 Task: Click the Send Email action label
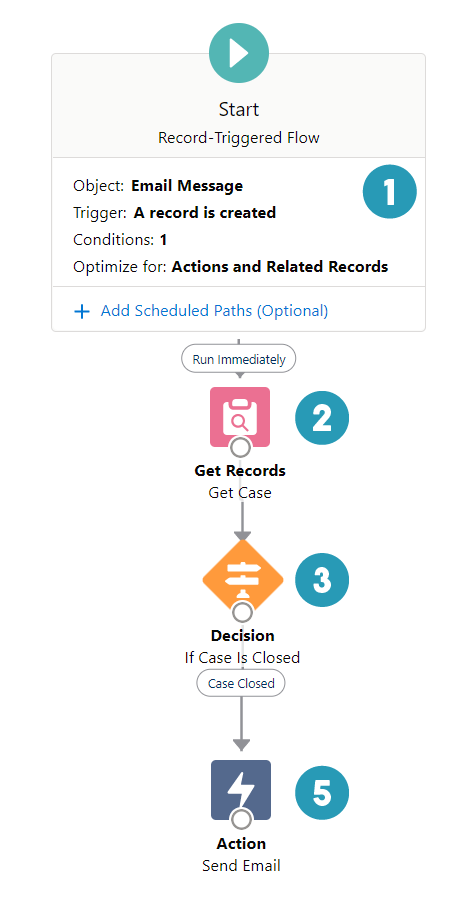tap(241, 866)
